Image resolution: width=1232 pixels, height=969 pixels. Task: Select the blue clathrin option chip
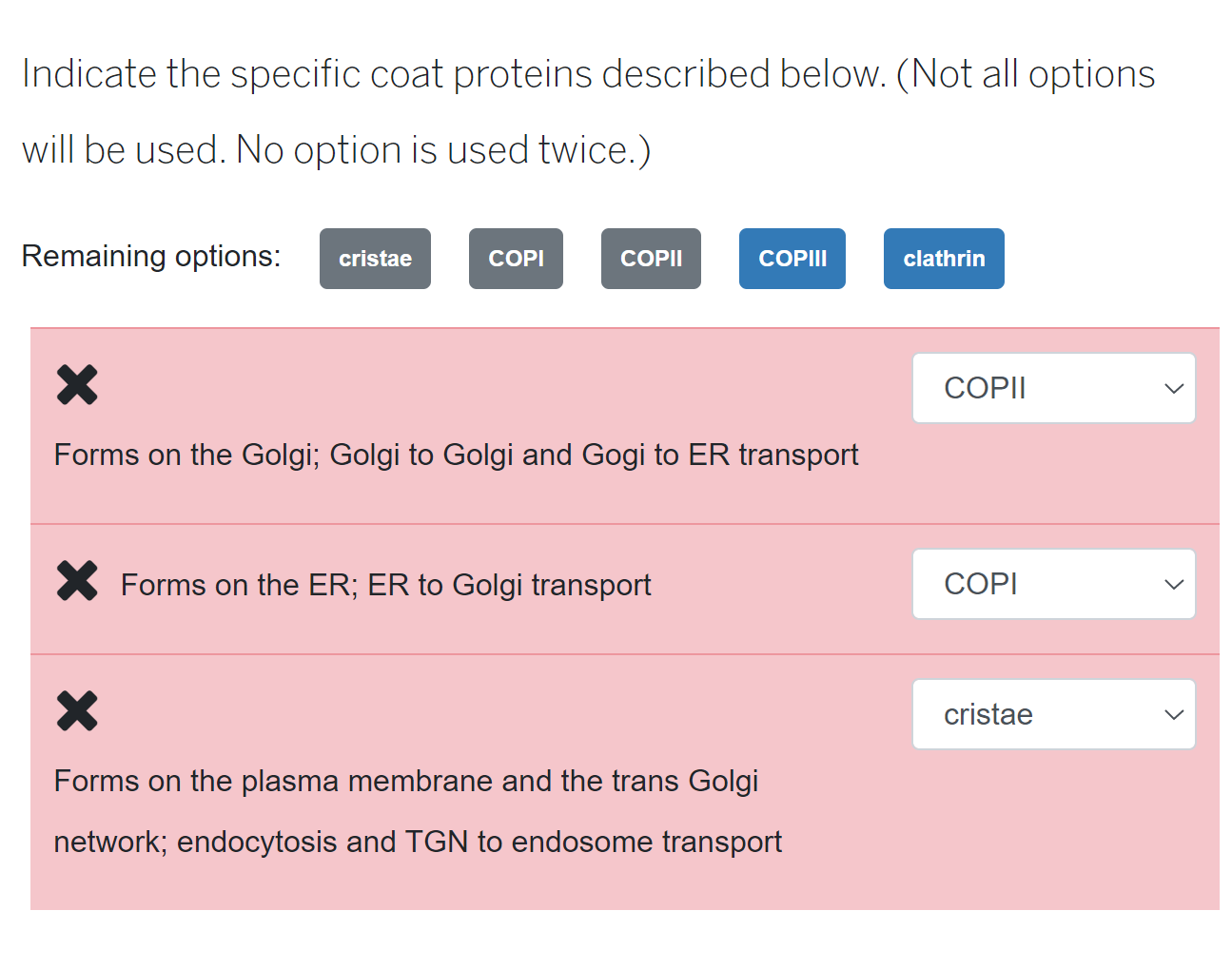coord(944,259)
